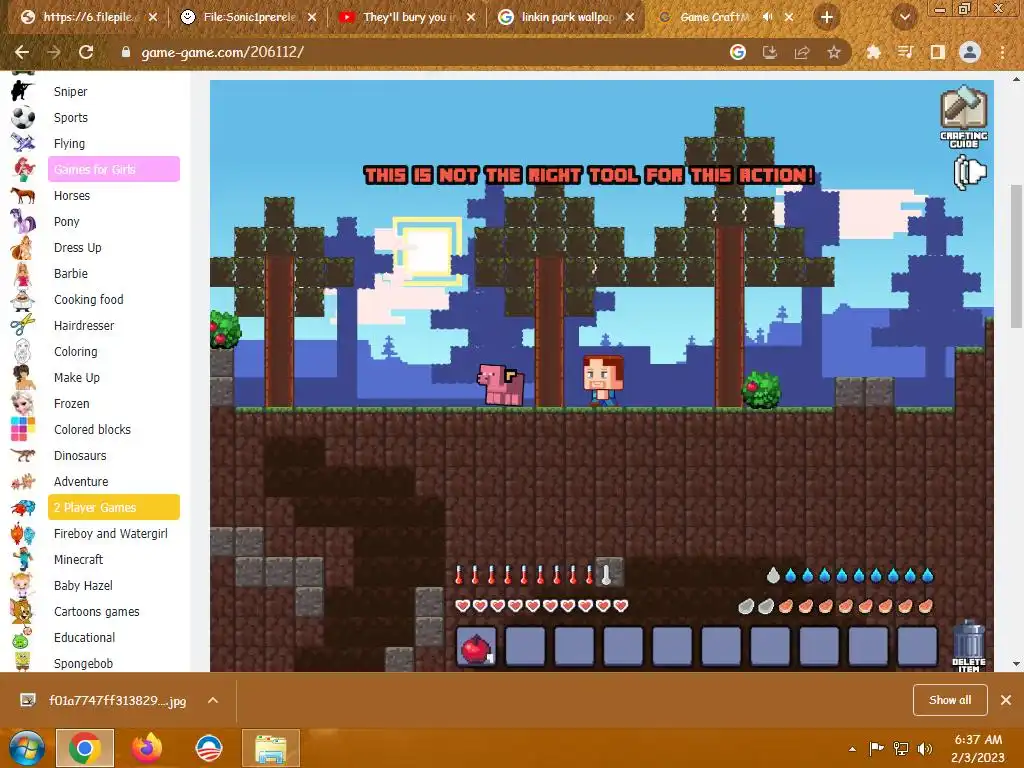This screenshot has width=1024, height=768.
Task: Open the Sports games category
Action: (x=71, y=118)
